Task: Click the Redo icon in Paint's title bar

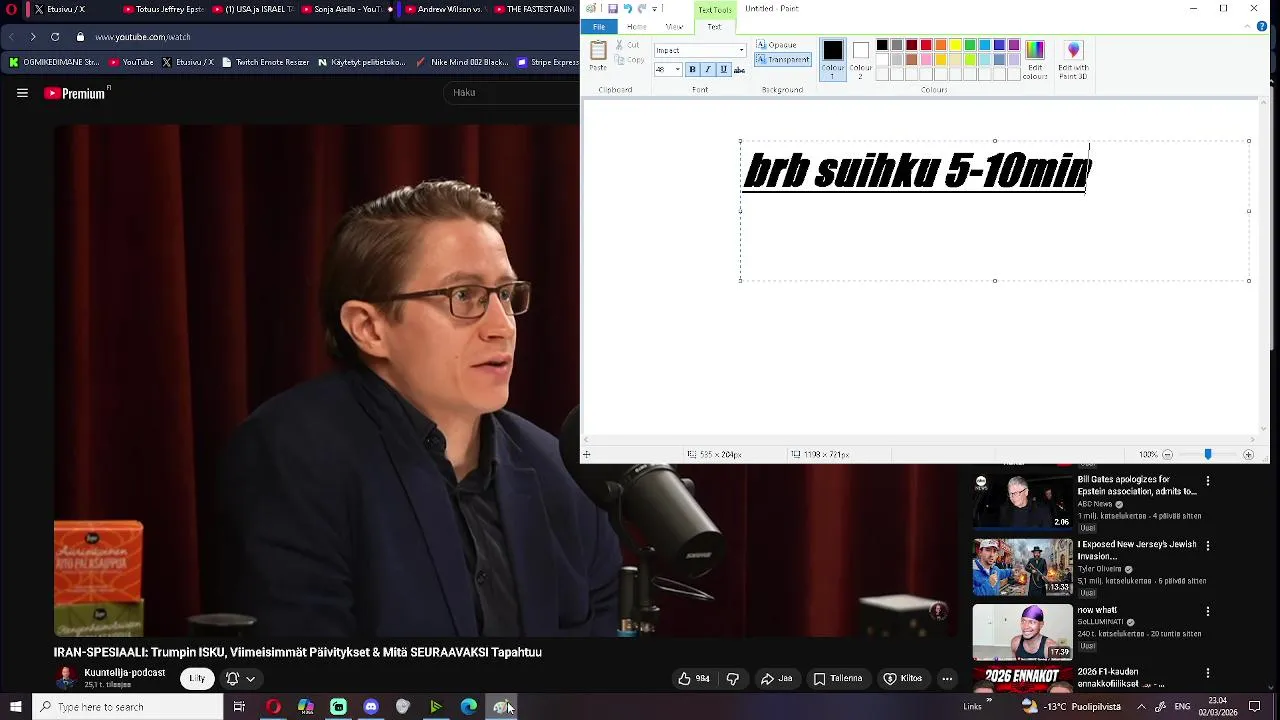Action: coord(642,8)
